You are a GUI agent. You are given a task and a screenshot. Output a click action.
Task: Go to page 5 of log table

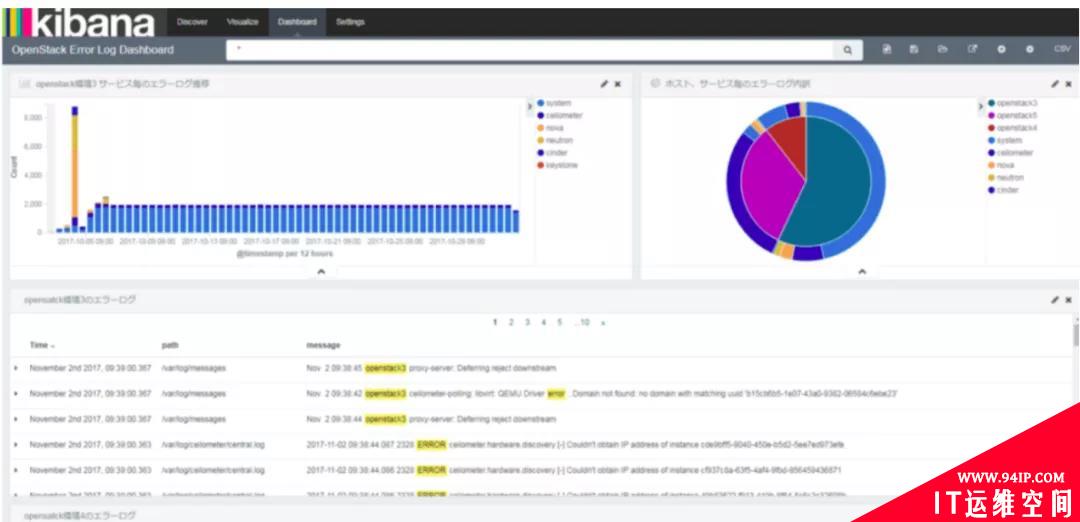559,322
